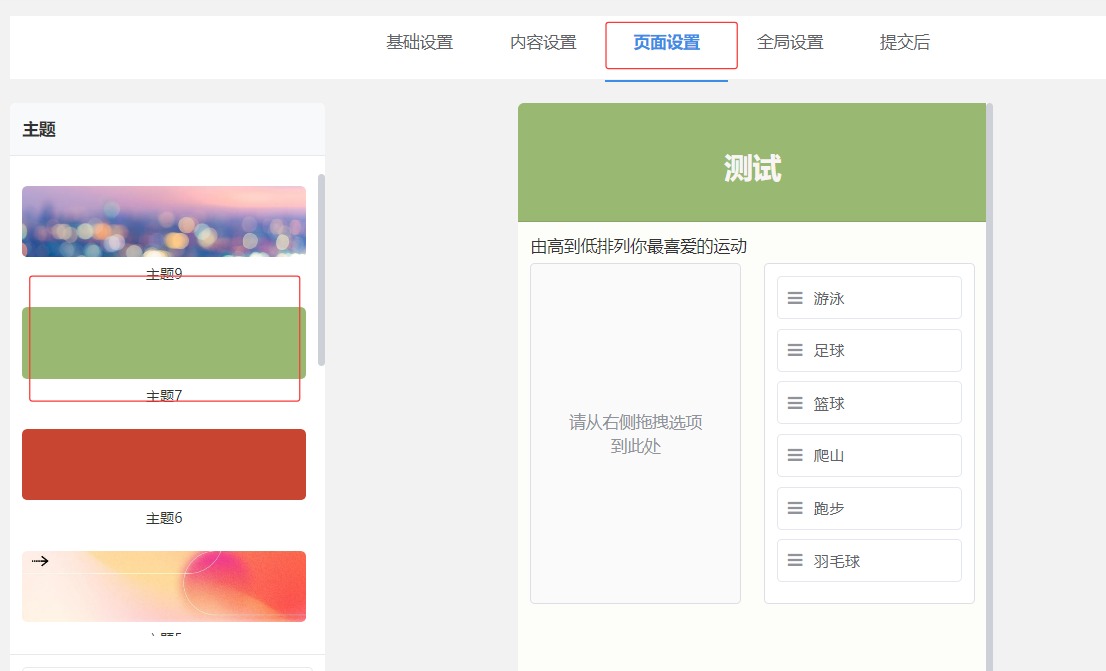Click the drag handle icon beside 羽毛球
This screenshot has height=671, width=1106.
click(x=795, y=561)
